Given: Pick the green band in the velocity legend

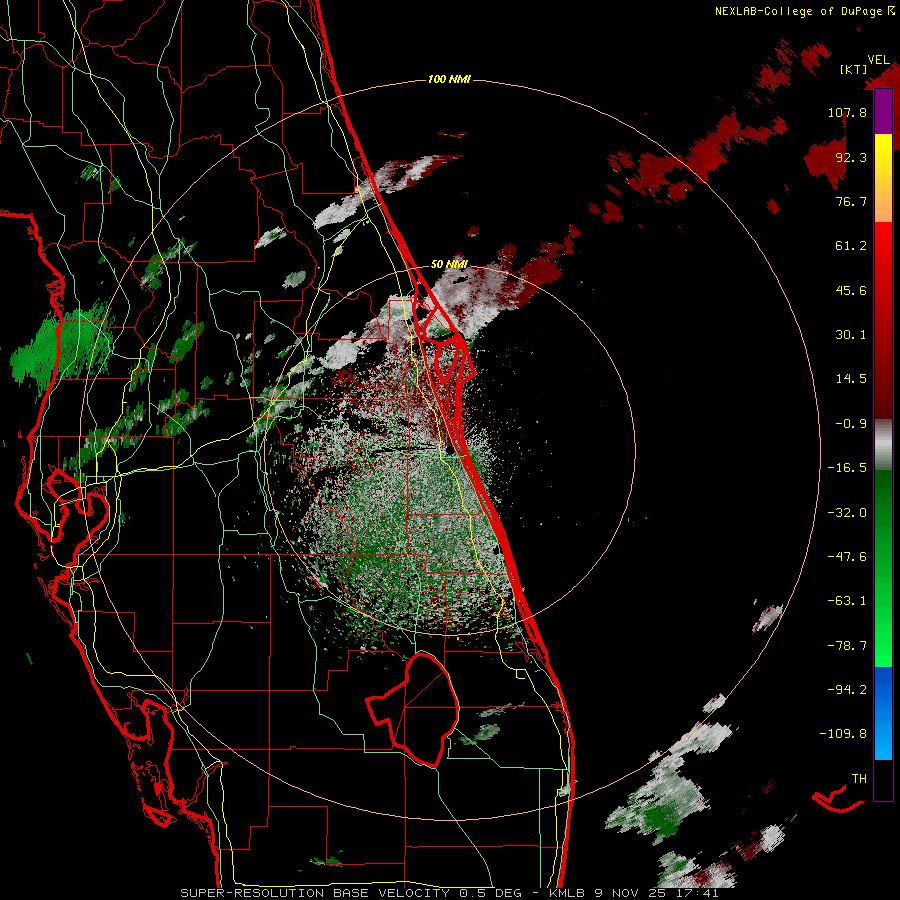Looking at the screenshot, I should pos(883,568).
